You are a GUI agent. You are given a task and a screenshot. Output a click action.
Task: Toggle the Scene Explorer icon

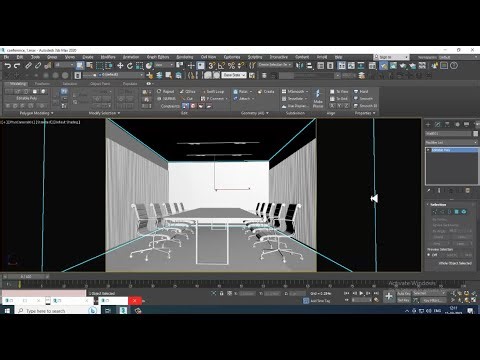(321, 66)
